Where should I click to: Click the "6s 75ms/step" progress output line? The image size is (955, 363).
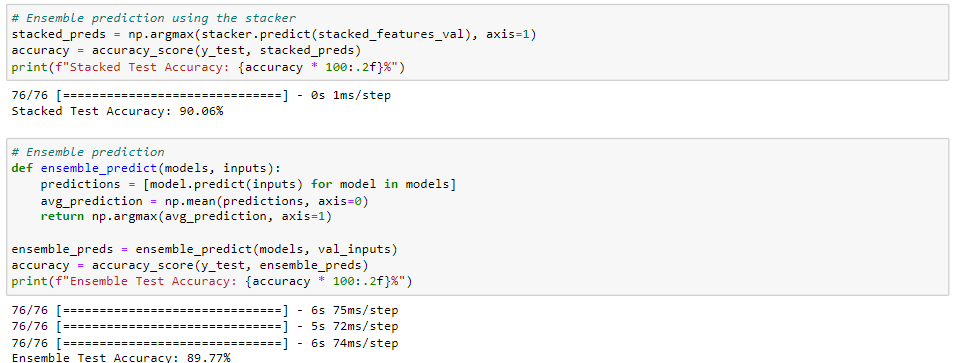(x=205, y=311)
